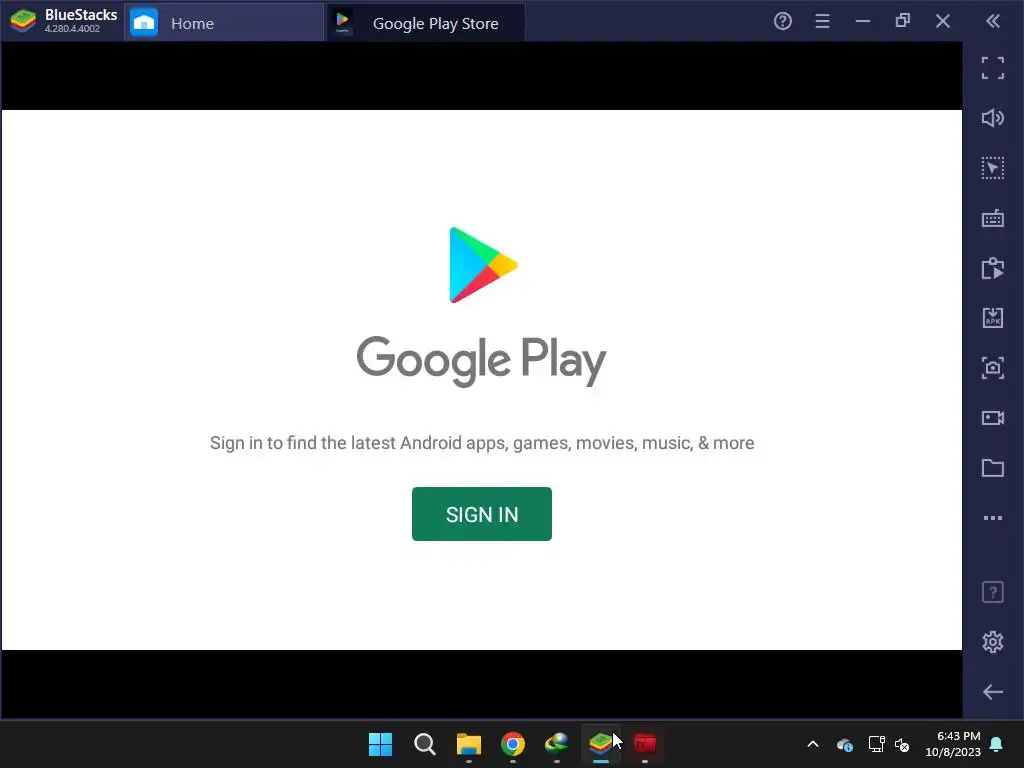Open Google Chrome from taskbar

tap(513, 744)
